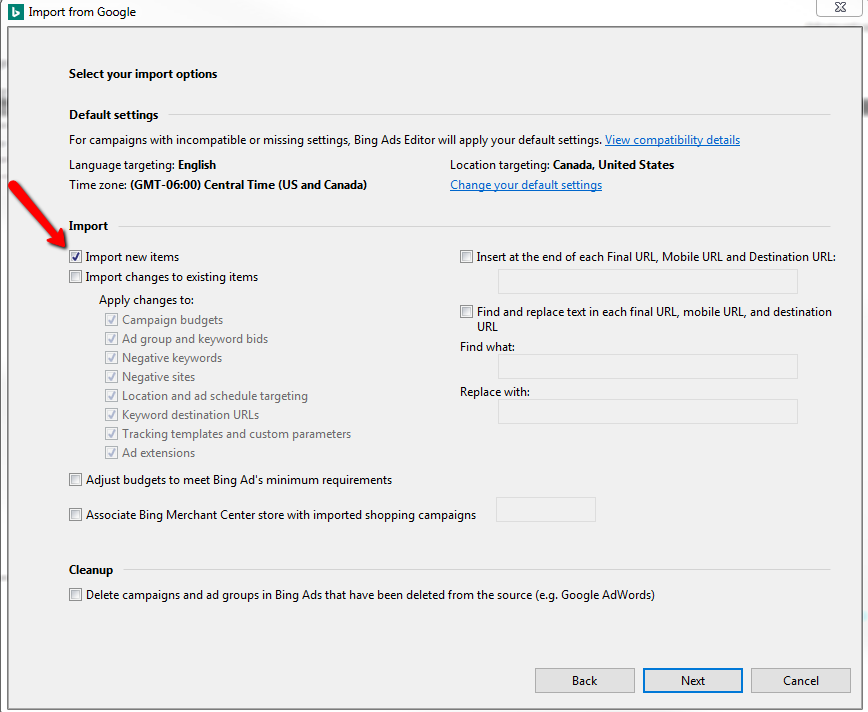The image size is (868, 712).
Task: Click the Time zone Central Time text
Action: (x=218, y=185)
